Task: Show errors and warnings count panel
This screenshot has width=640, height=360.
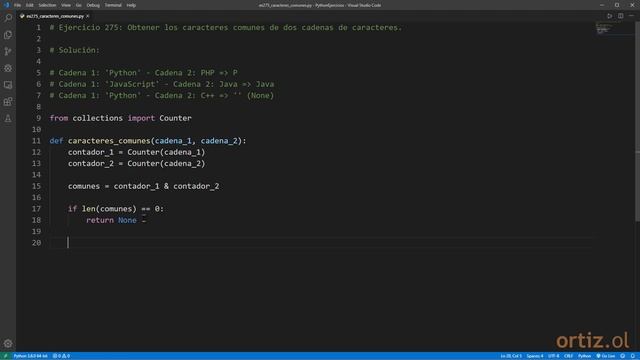Action: 61,356
